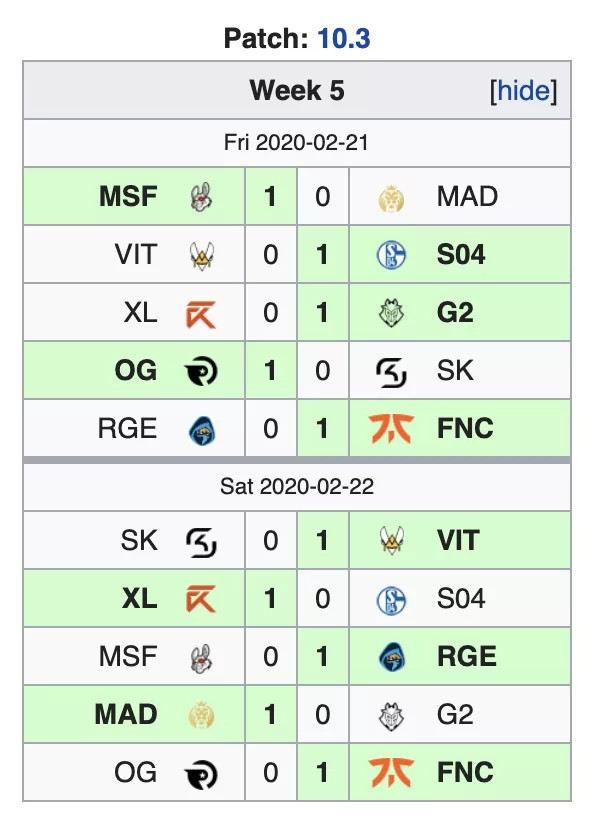Click the Excel logo in the XL vs S04 row
Screen dimensions: 594x824
pyautogui.click(x=201, y=599)
